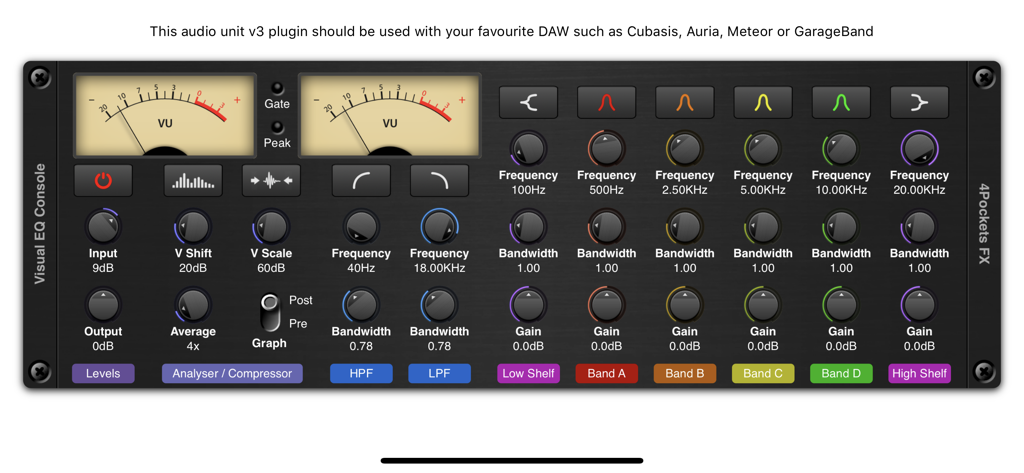Click the Band D Gain knob
The image size is (1024, 473).
841,305
